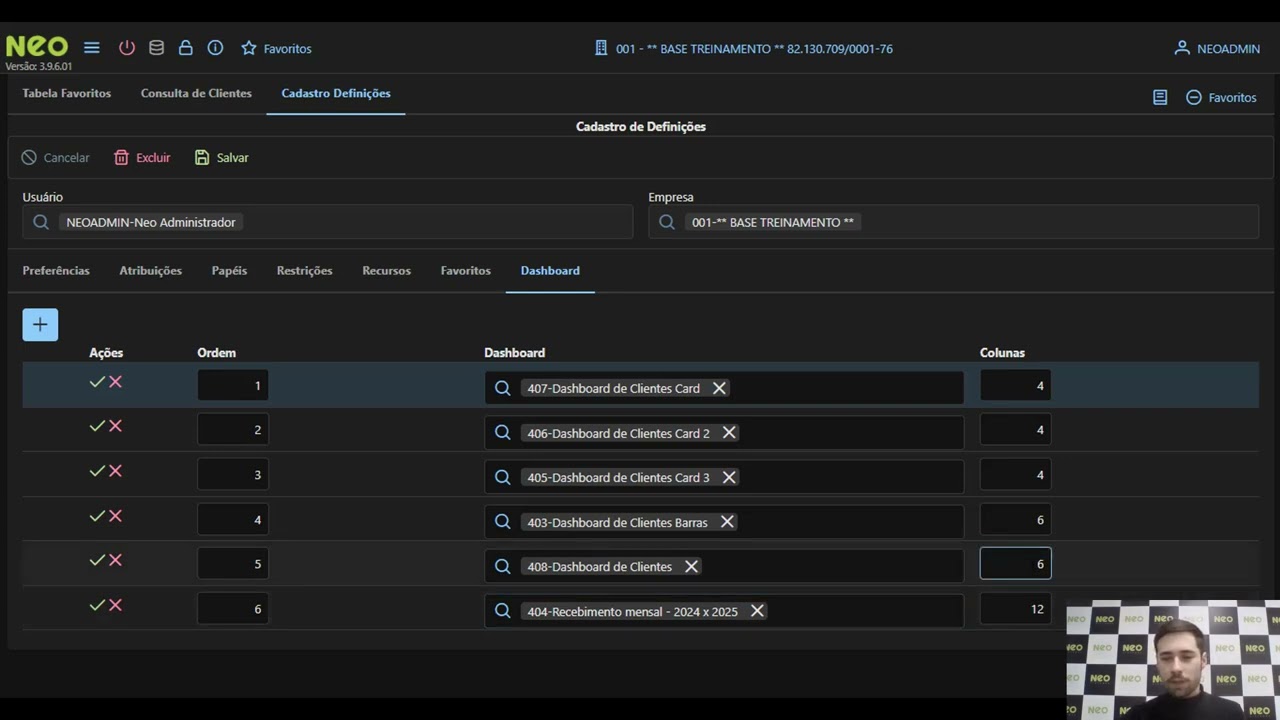The width and height of the screenshot is (1280, 720).
Task: Confirm row 3 with green checkmark
Action: (97, 471)
